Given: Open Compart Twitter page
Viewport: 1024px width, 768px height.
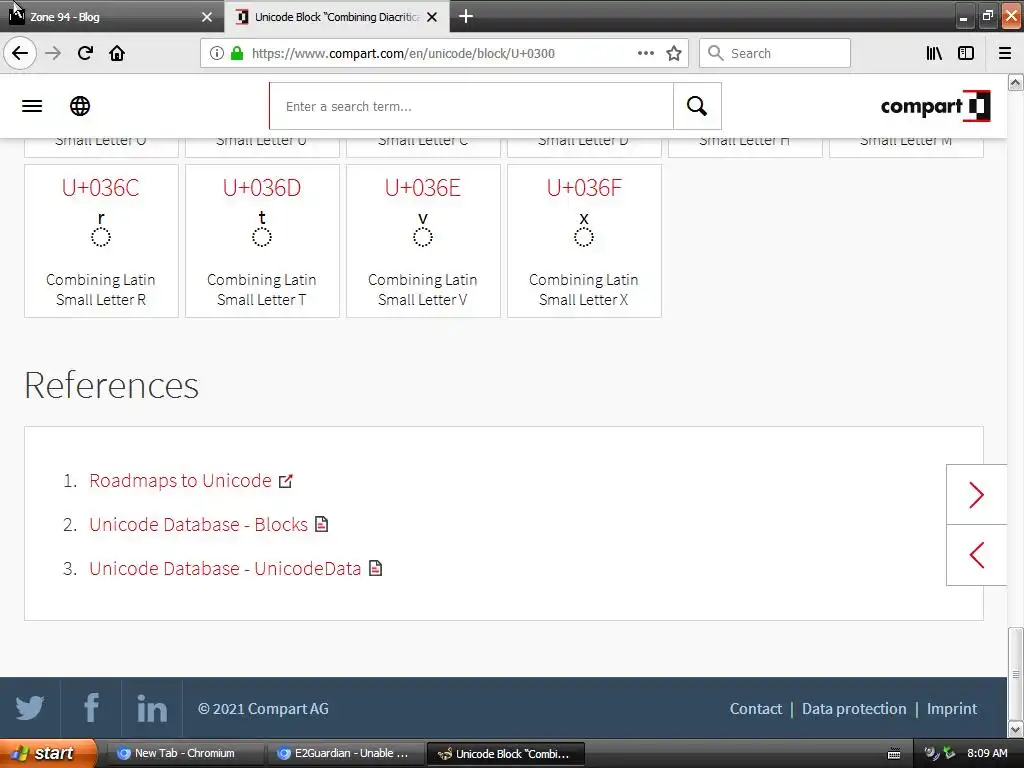Looking at the screenshot, I should click(30, 708).
